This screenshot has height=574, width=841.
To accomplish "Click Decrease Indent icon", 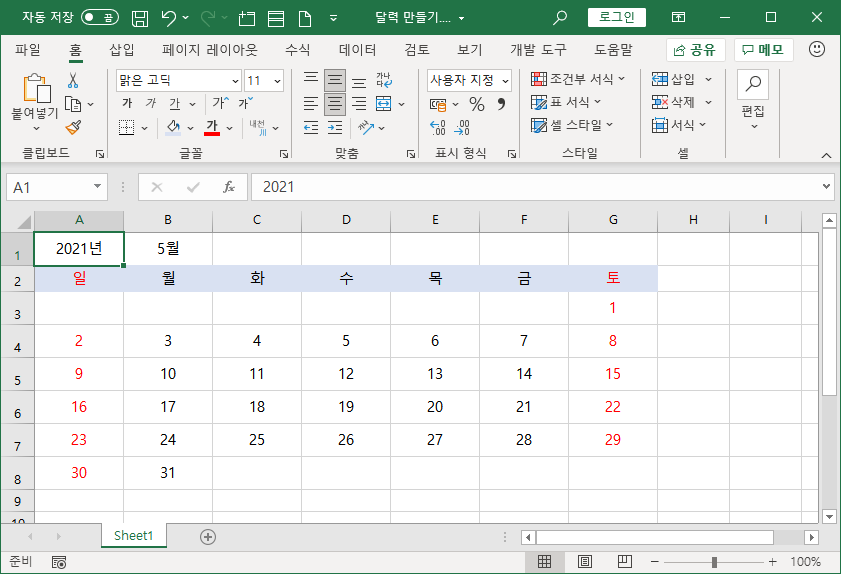I will pos(311,128).
